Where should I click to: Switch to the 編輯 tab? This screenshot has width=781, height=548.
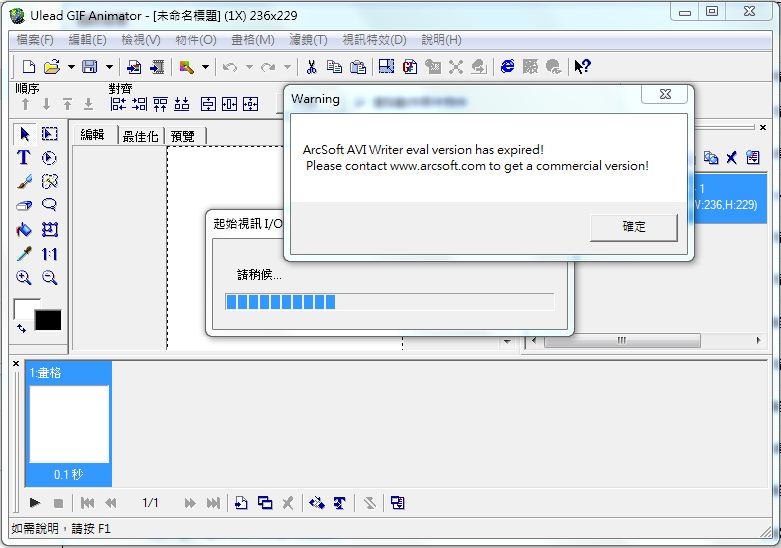tap(93, 135)
